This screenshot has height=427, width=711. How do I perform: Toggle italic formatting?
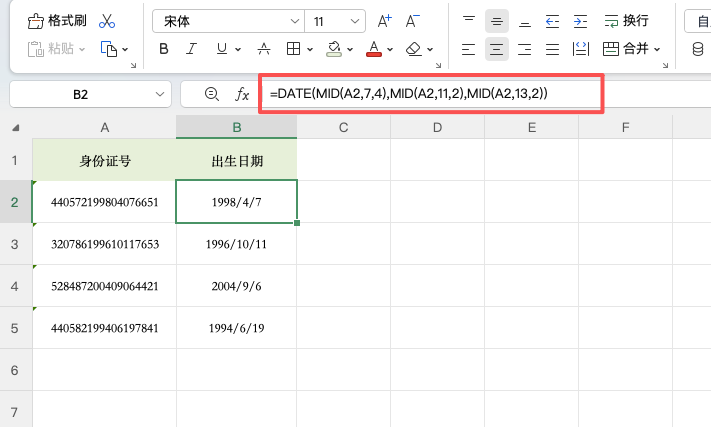(x=192, y=49)
